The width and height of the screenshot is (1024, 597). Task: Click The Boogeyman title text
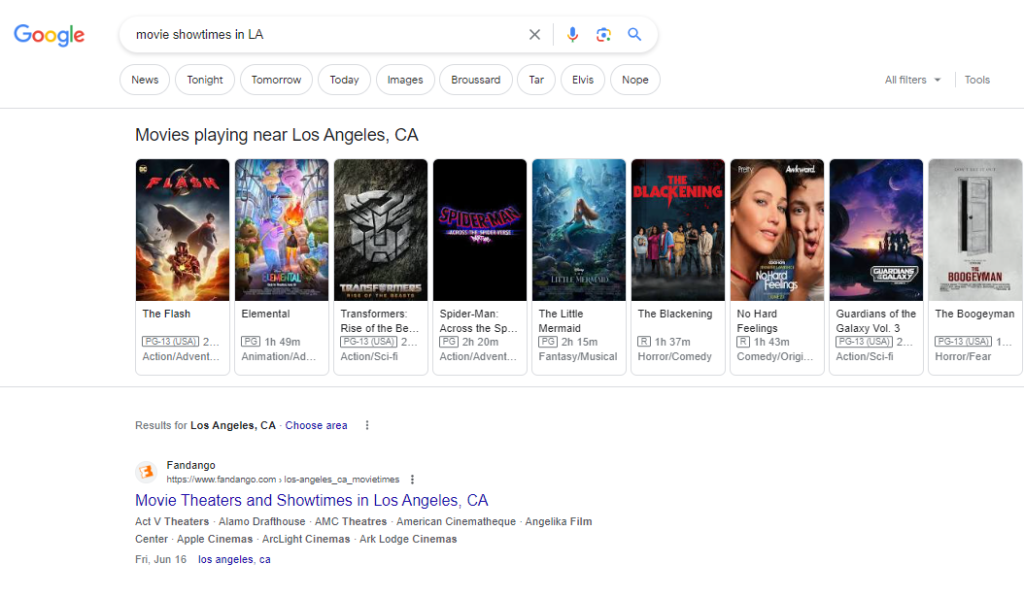[974, 314]
